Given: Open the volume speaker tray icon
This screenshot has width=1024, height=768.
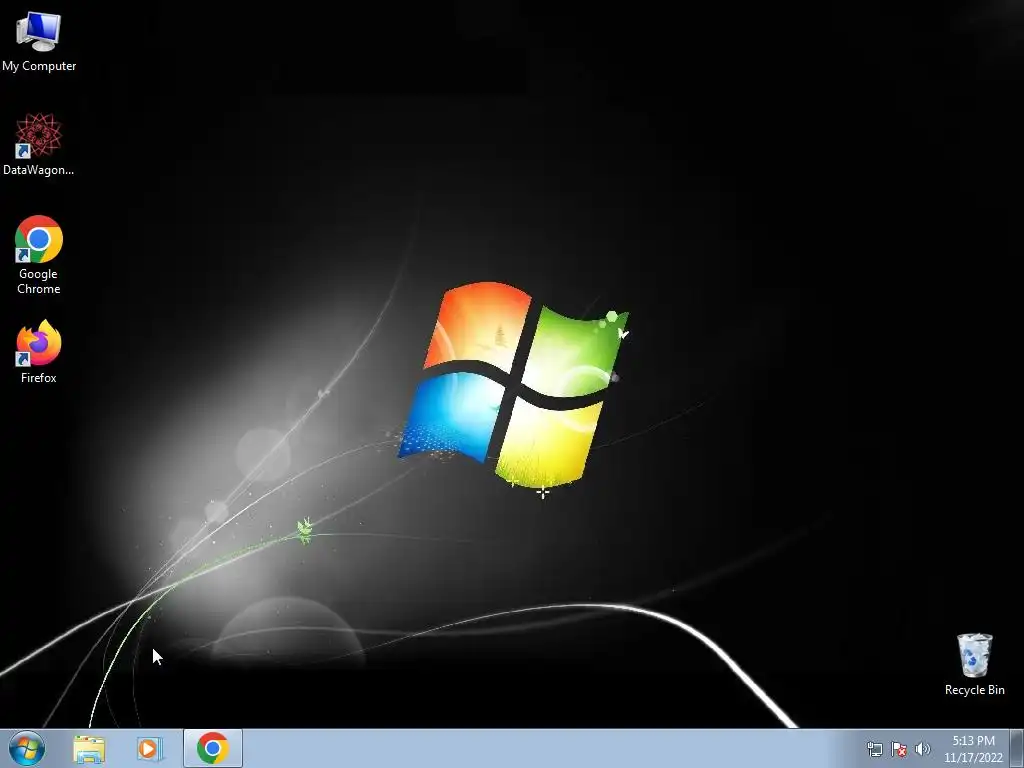Looking at the screenshot, I should point(922,749).
